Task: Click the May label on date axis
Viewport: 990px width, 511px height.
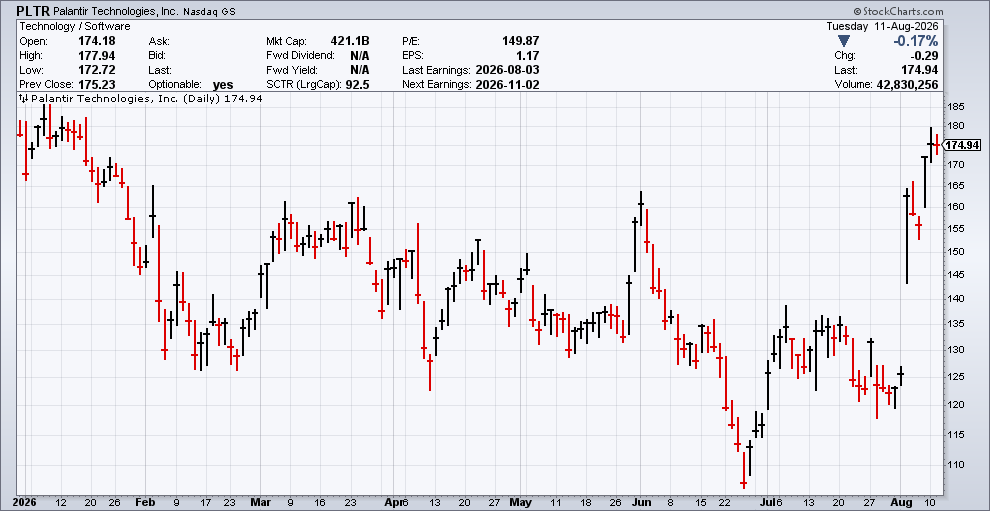Action: click(519, 503)
